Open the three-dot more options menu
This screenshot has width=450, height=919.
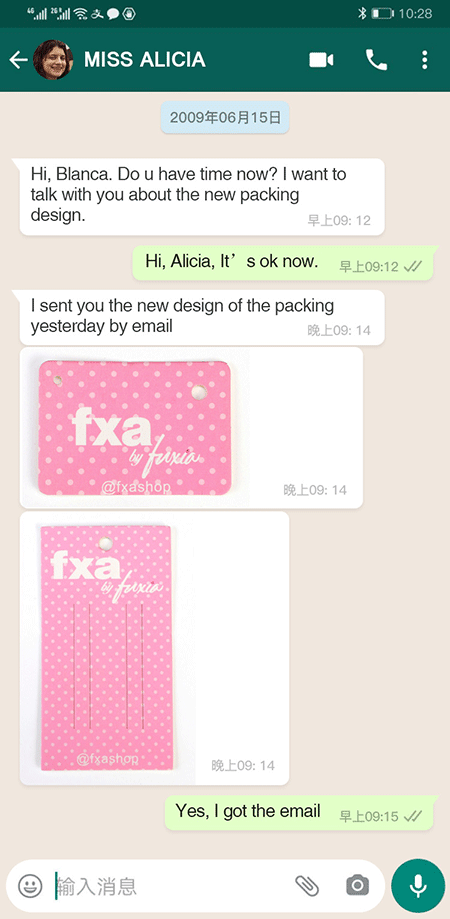425,60
